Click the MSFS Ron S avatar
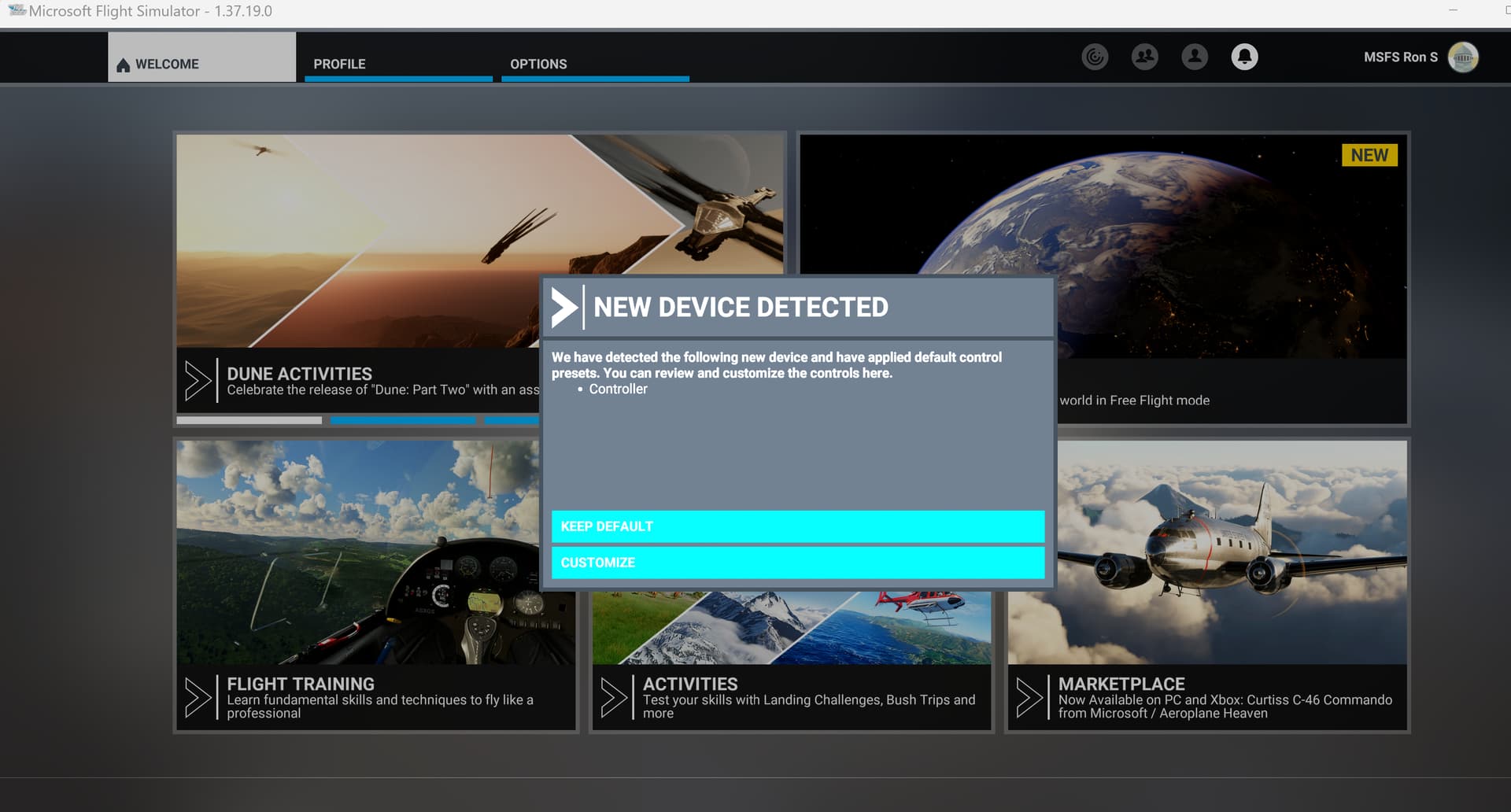Viewport: 1511px width, 812px height. 1462,57
